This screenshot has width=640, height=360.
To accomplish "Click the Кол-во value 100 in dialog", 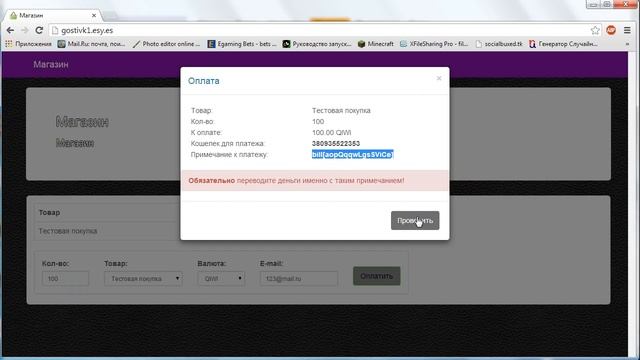I will coord(318,121).
